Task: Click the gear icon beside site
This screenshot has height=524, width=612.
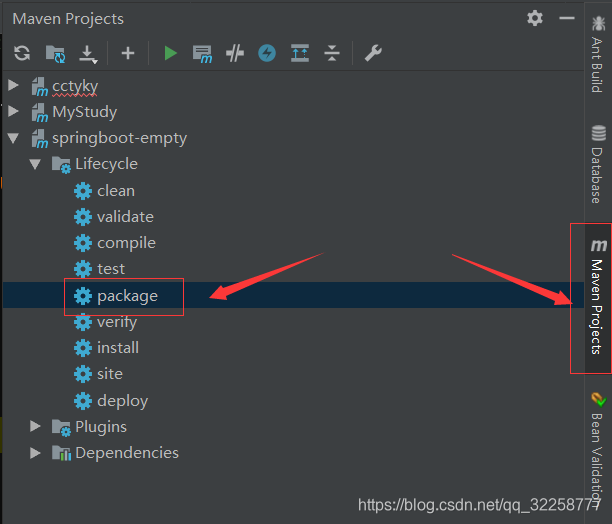Action: point(83,374)
